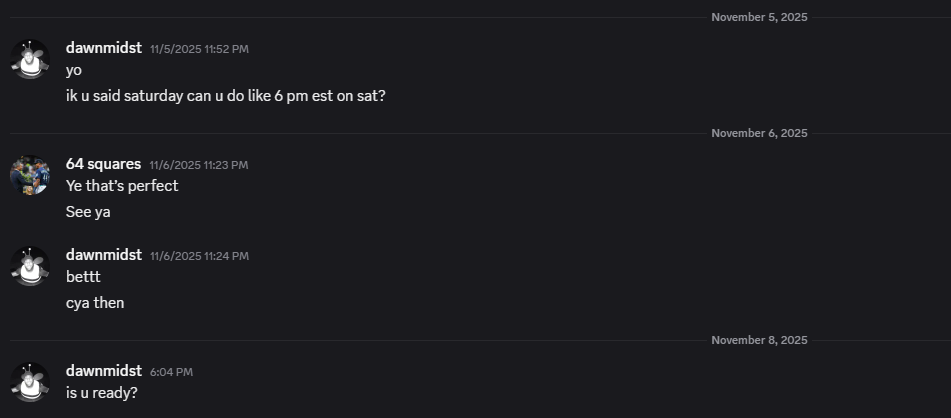Click dawnmidst's avatar beside "is u ready?"
The image size is (951, 418).
click(x=30, y=382)
